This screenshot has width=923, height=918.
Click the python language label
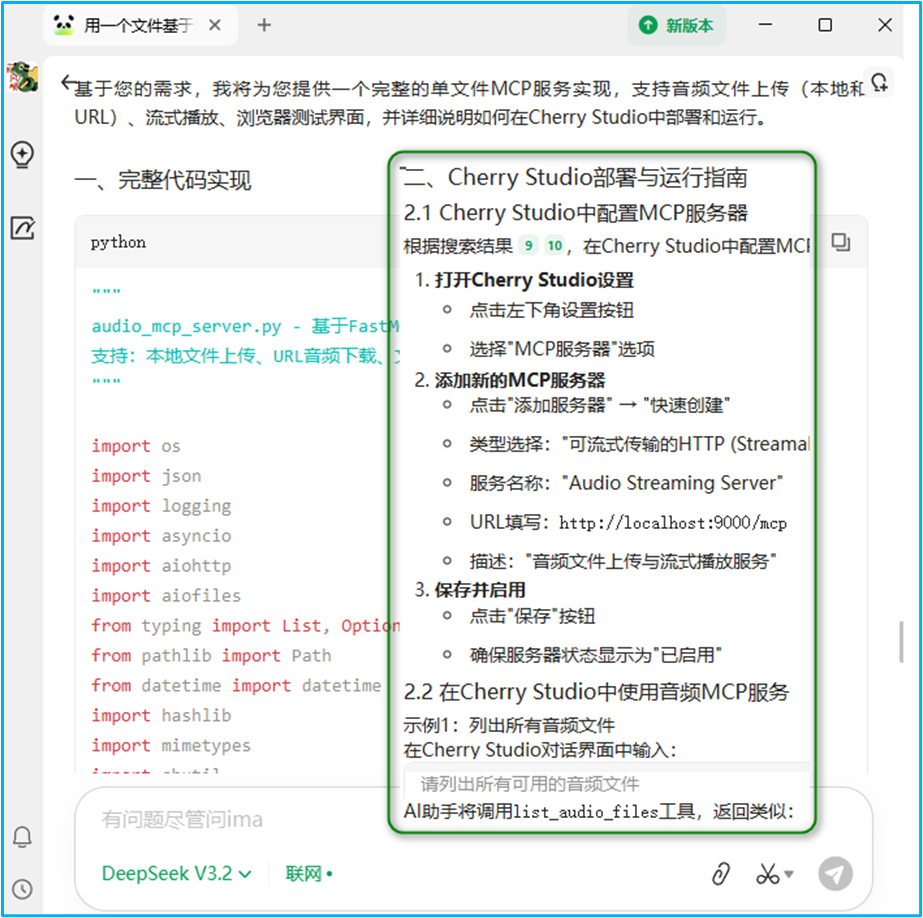[x=118, y=242]
